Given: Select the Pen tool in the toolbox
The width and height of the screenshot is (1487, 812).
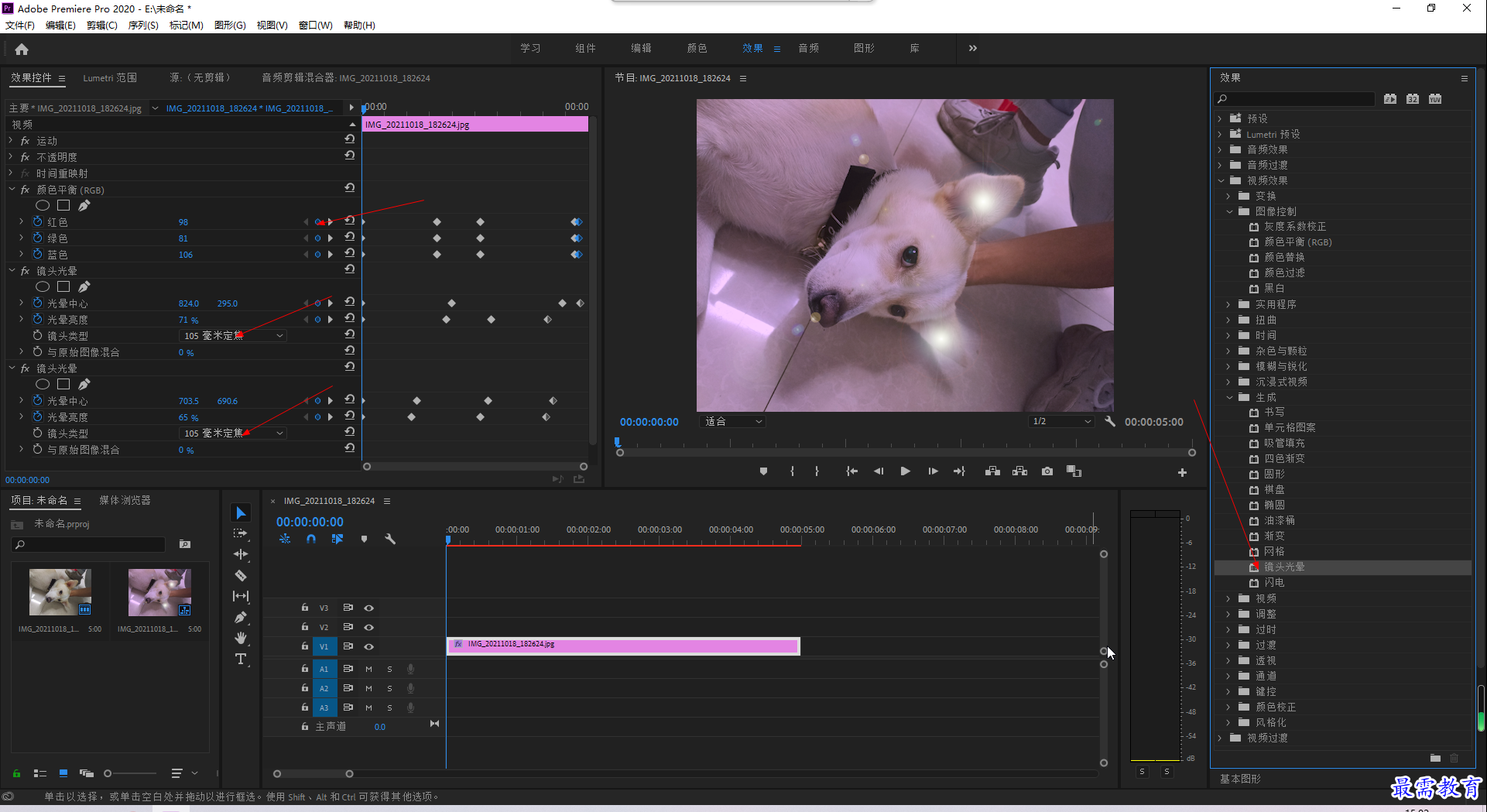Looking at the screenshot, I should point(241,617).
